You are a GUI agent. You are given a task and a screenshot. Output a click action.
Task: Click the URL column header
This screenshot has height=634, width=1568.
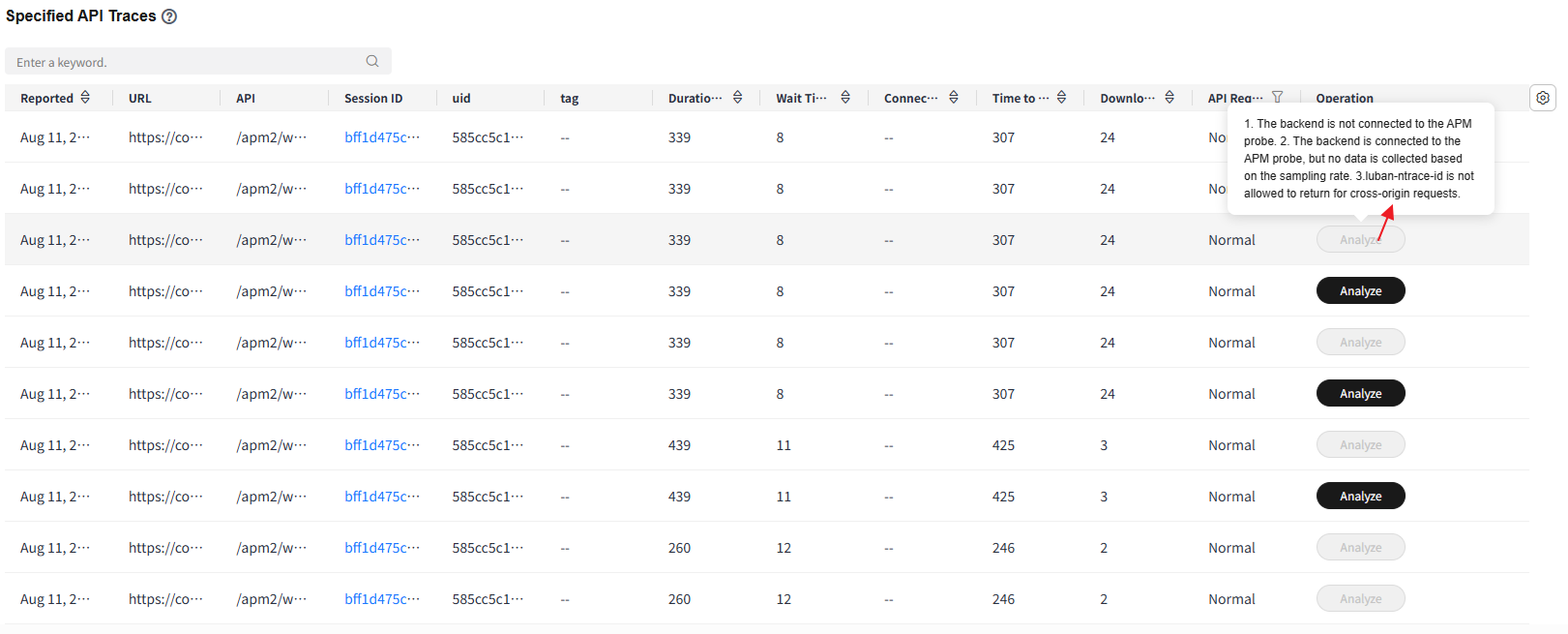pos(140,98)
